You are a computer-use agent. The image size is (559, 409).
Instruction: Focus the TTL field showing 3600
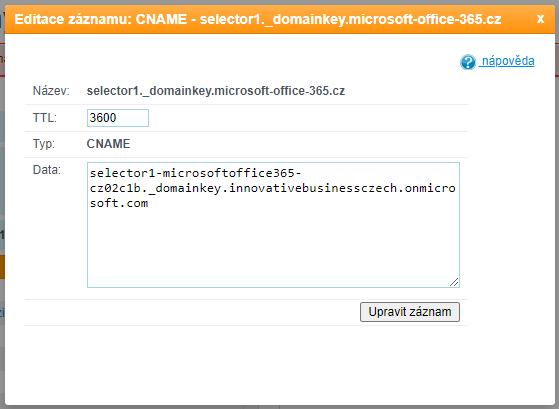(x=118, y=118)
